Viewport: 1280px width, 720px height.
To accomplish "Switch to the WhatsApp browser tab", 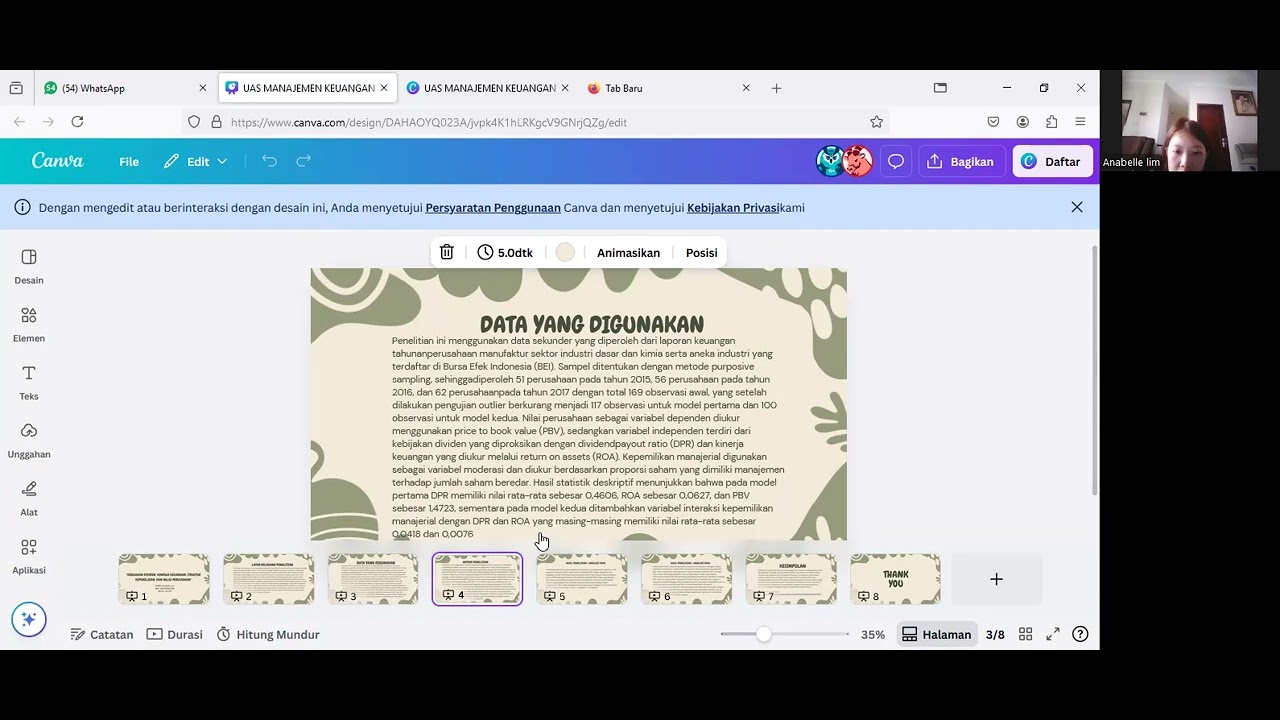I will click(125, 88).
